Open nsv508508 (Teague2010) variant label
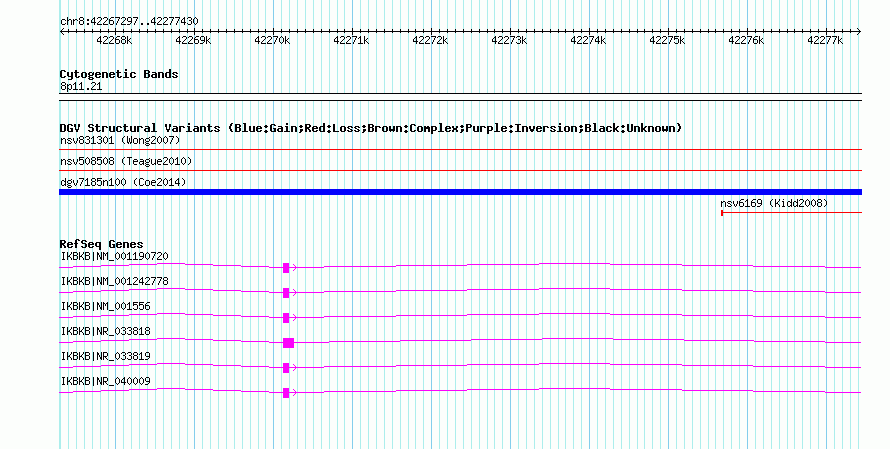Screen dimensions: 890x449 (126, 161)
